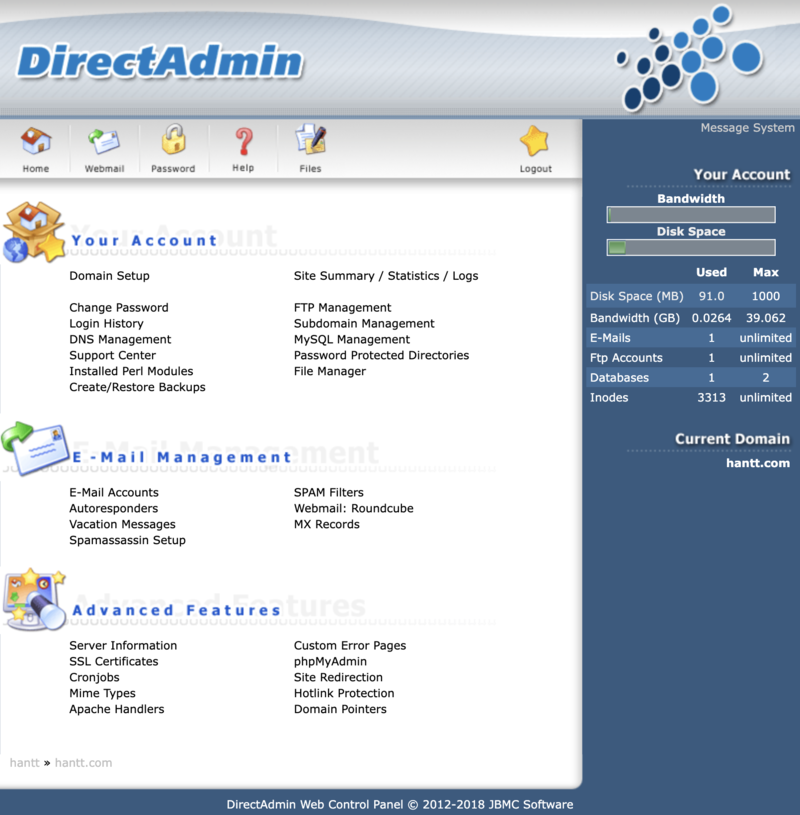This screenshot has height=815, width=800.
Task: Click E-Mail Management section heading
Action: pyautogui.click(x=181, y=457)
